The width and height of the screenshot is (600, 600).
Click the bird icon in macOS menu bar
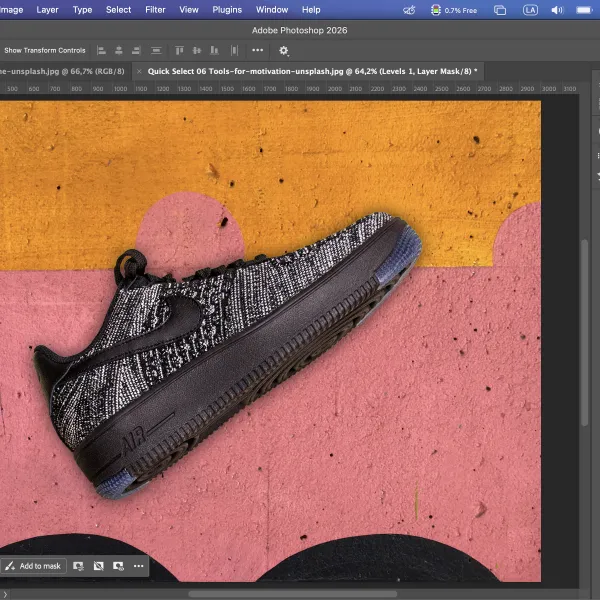point(409,10)
